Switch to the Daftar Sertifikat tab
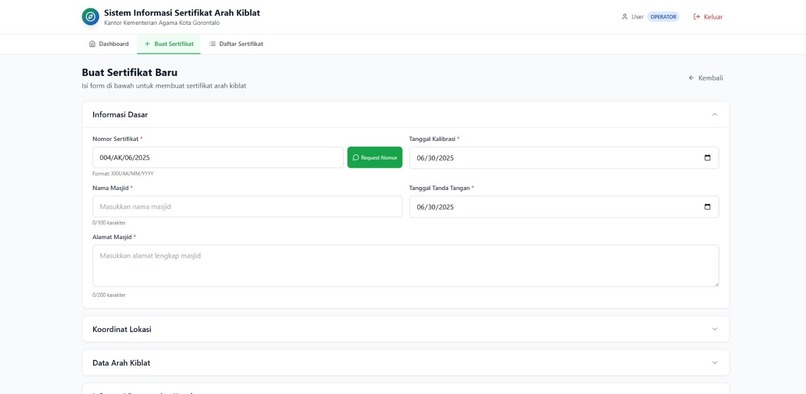The width and height of the screenshot is (806, 394). 236,44
